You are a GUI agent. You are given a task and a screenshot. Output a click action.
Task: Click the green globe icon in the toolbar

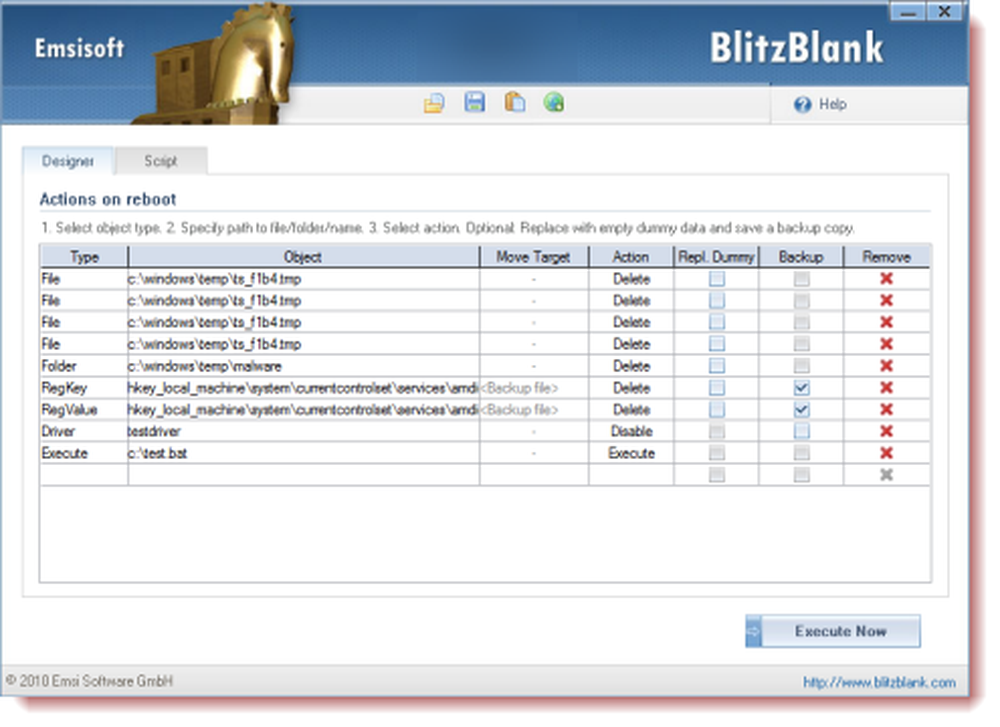[x=554, y=102]
